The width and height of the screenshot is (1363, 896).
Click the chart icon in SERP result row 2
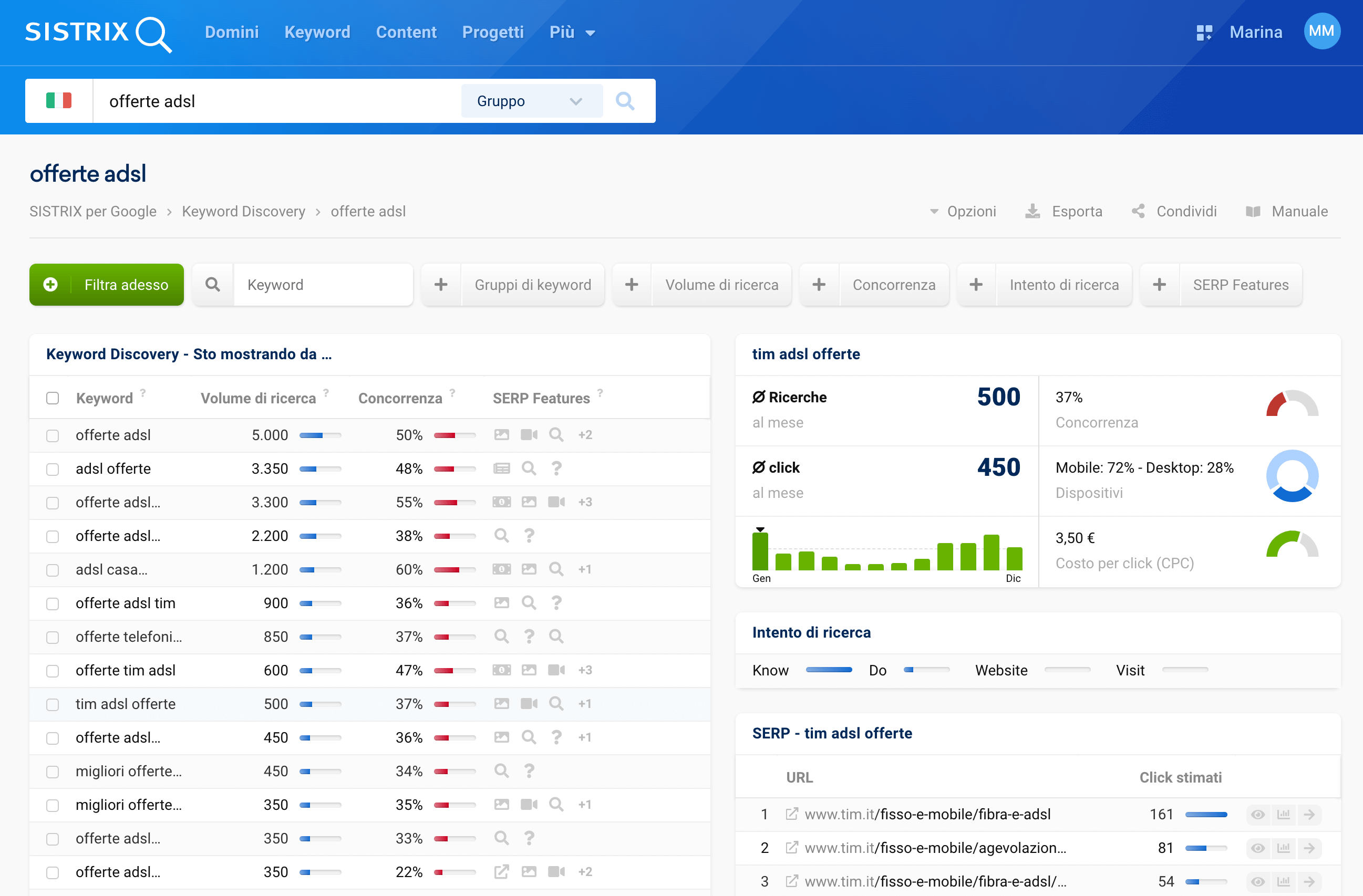(1284, 848)
